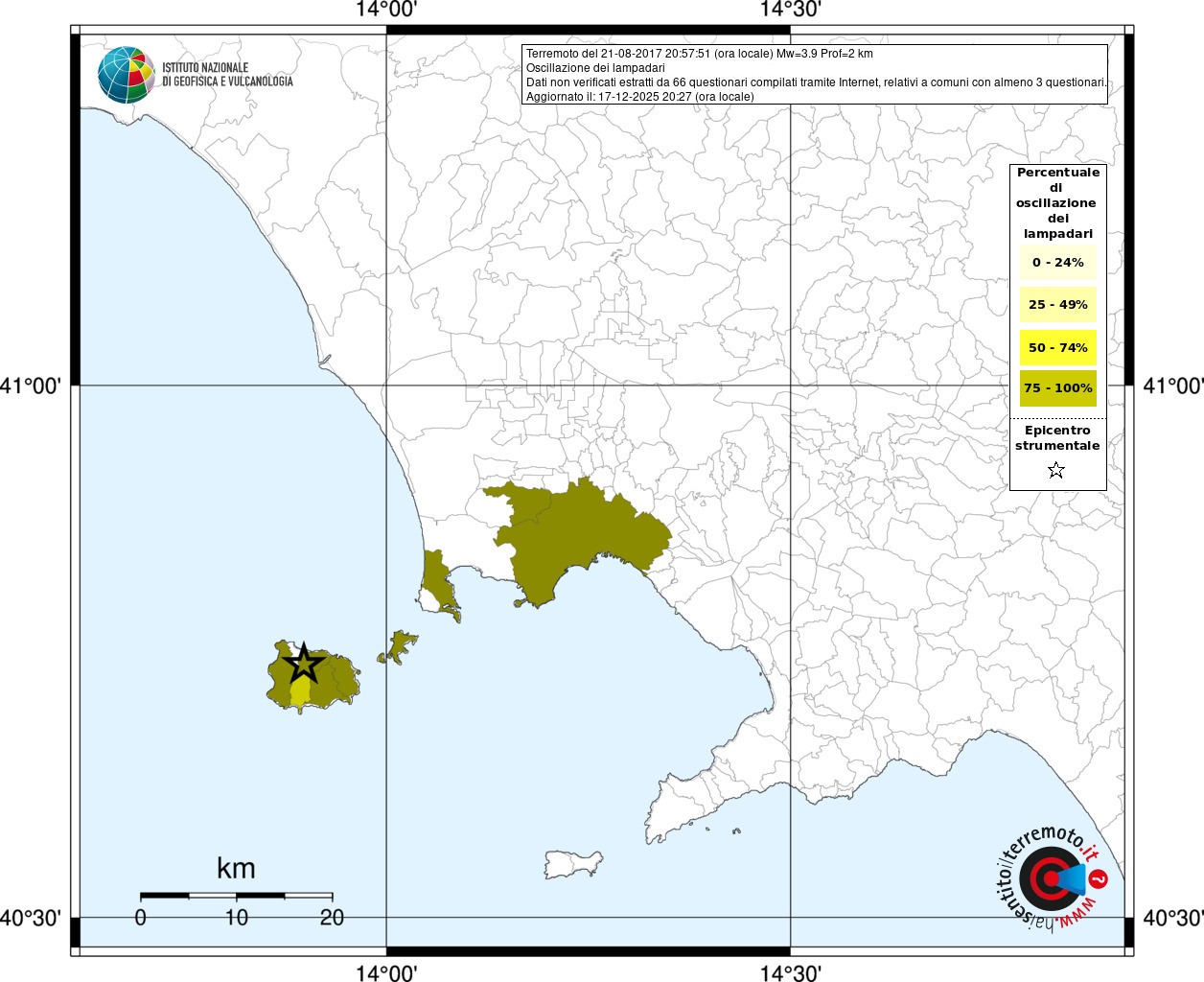
Task: Click the INGV globe logo
Action: (127, 75)
